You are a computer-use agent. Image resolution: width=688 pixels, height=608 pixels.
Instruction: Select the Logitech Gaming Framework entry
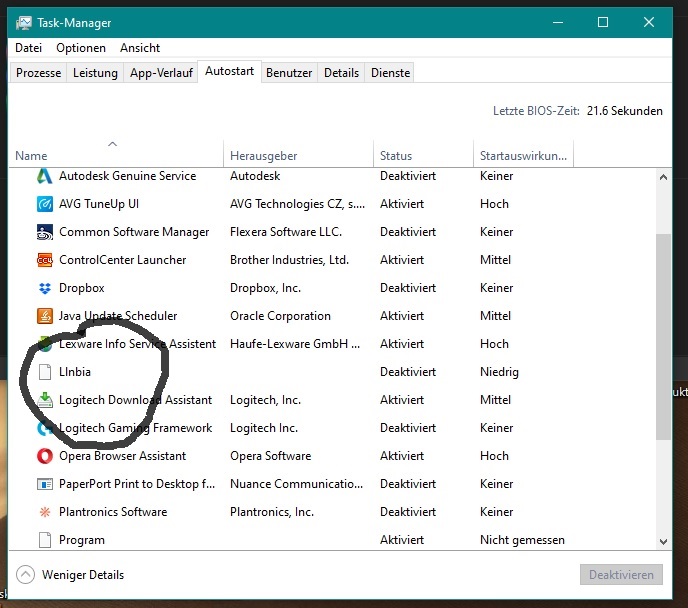(135, 428)
